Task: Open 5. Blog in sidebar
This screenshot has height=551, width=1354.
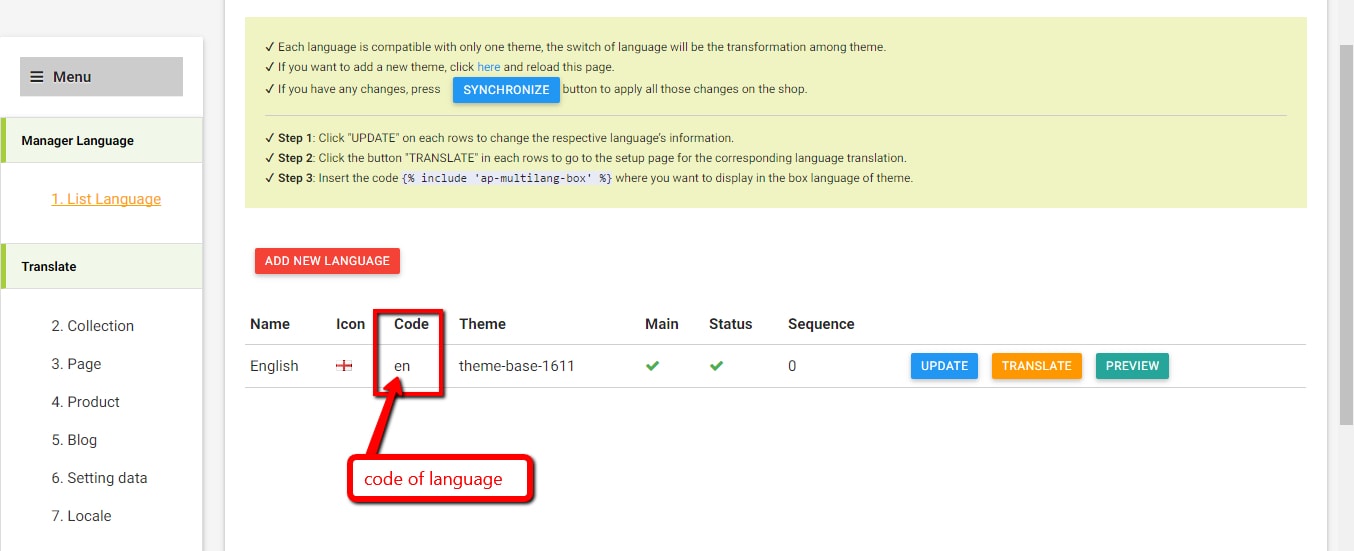Action: [74, 440]
